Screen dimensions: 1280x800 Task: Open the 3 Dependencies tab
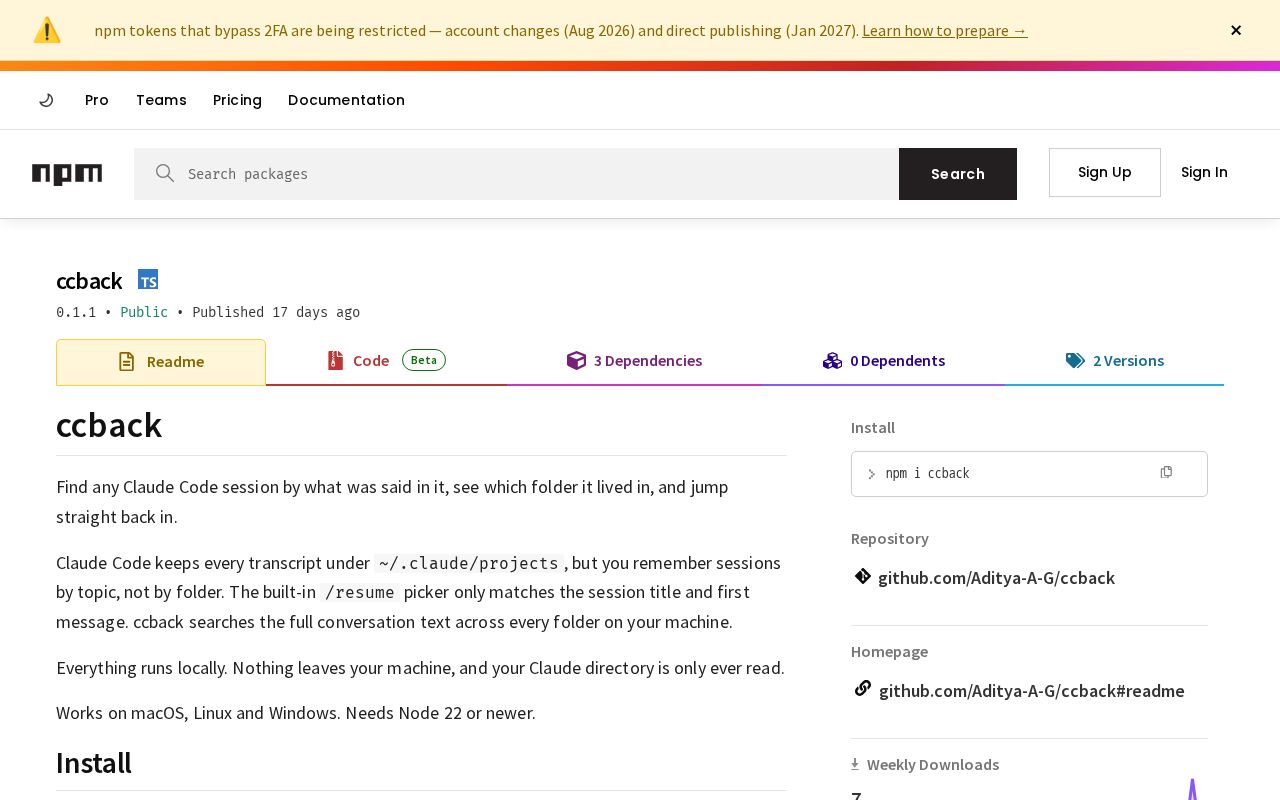[634, 361]
